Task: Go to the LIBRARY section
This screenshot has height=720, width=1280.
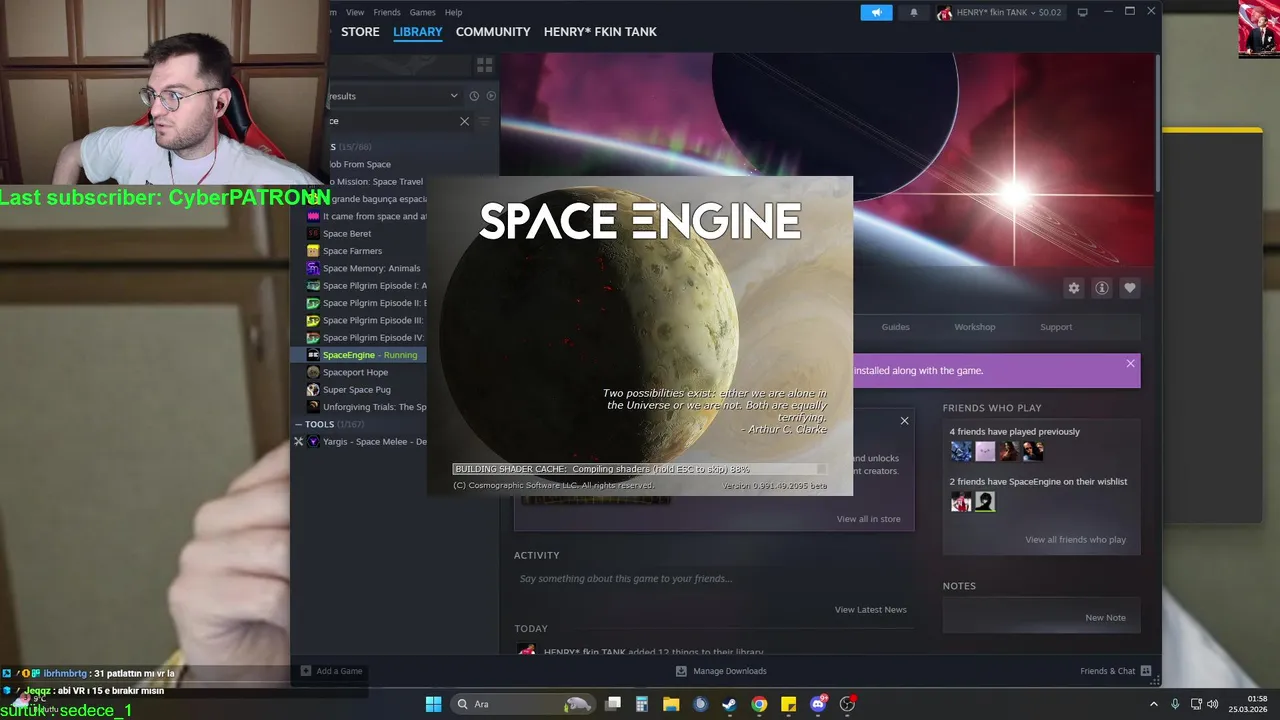Action: [x=418, y=32]
